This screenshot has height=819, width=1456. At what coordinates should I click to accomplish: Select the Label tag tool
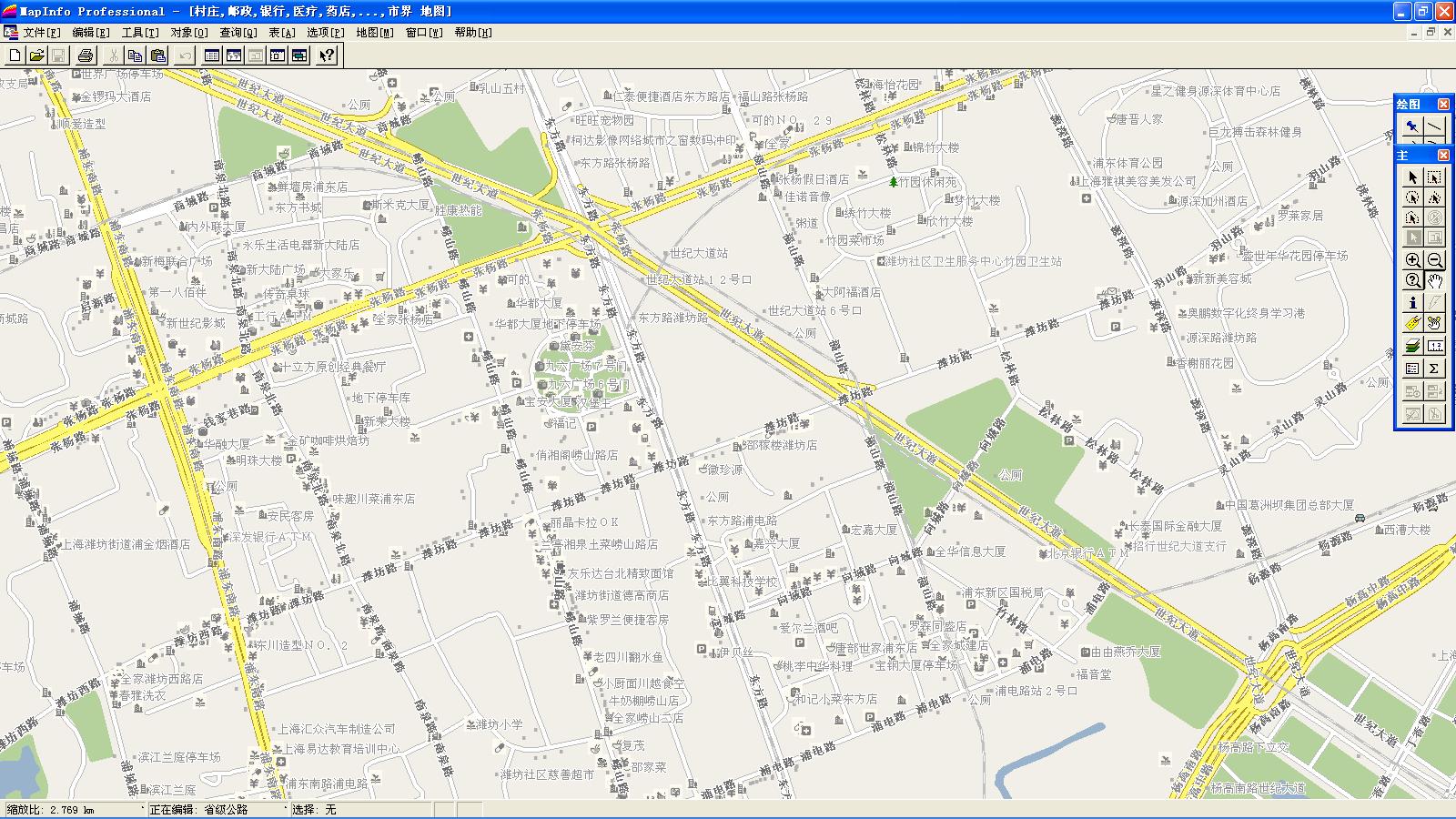pos(1412,322)
